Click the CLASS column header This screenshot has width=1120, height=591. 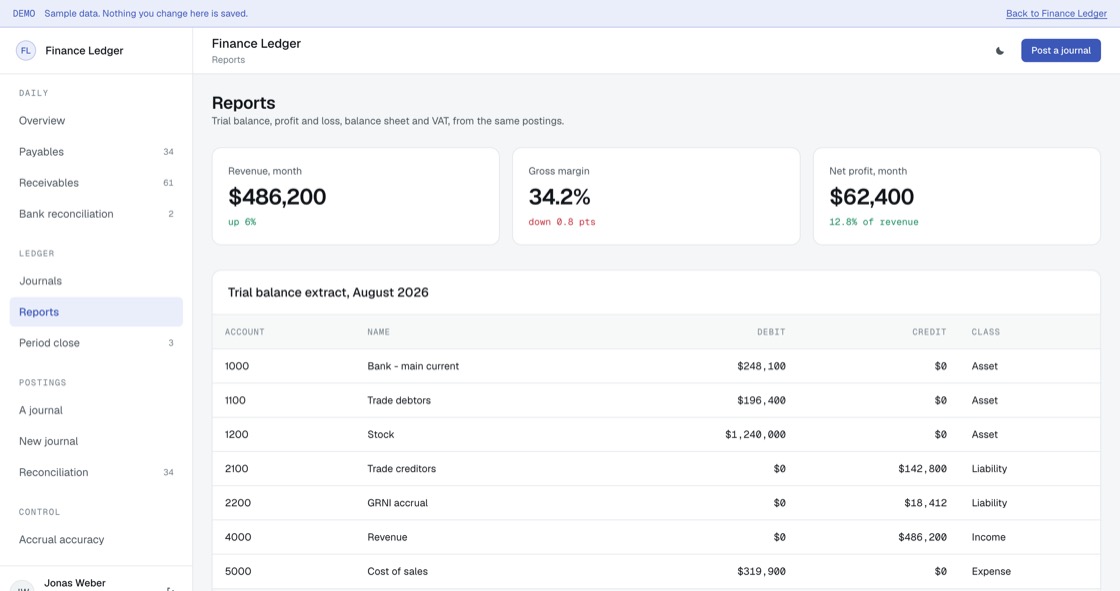pyautogui.click(x=986, y=332)
